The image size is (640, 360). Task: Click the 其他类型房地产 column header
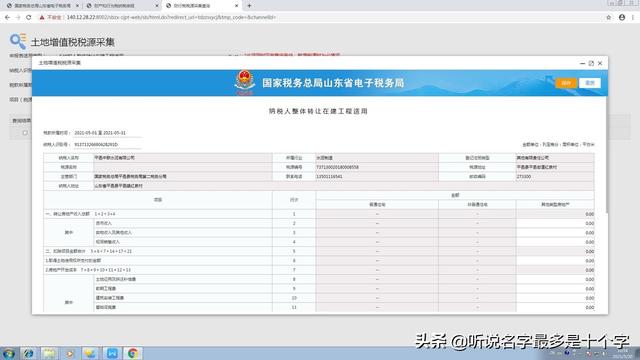click(x=555, y=204)
